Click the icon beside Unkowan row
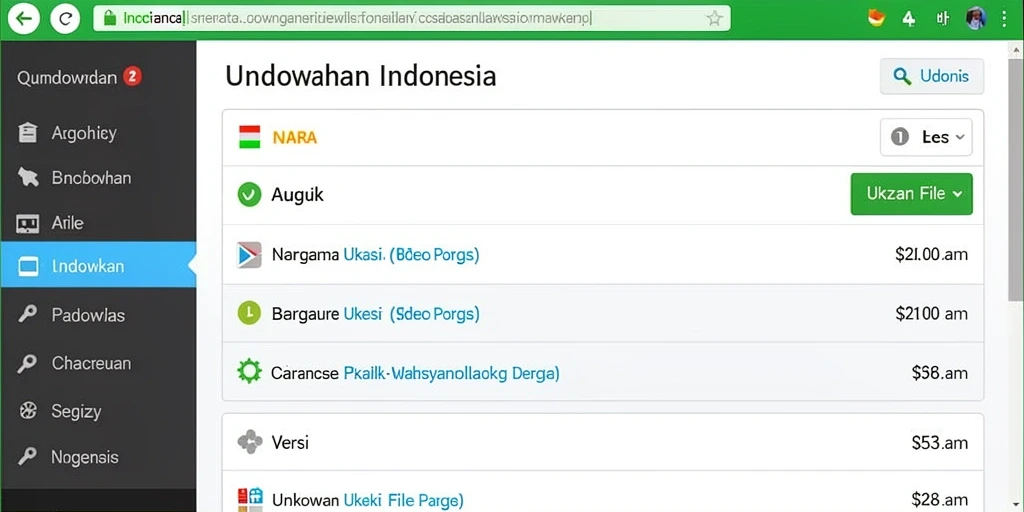This screenshot has width=1024, height=512. pyautogui.click(x=249, y=499)
